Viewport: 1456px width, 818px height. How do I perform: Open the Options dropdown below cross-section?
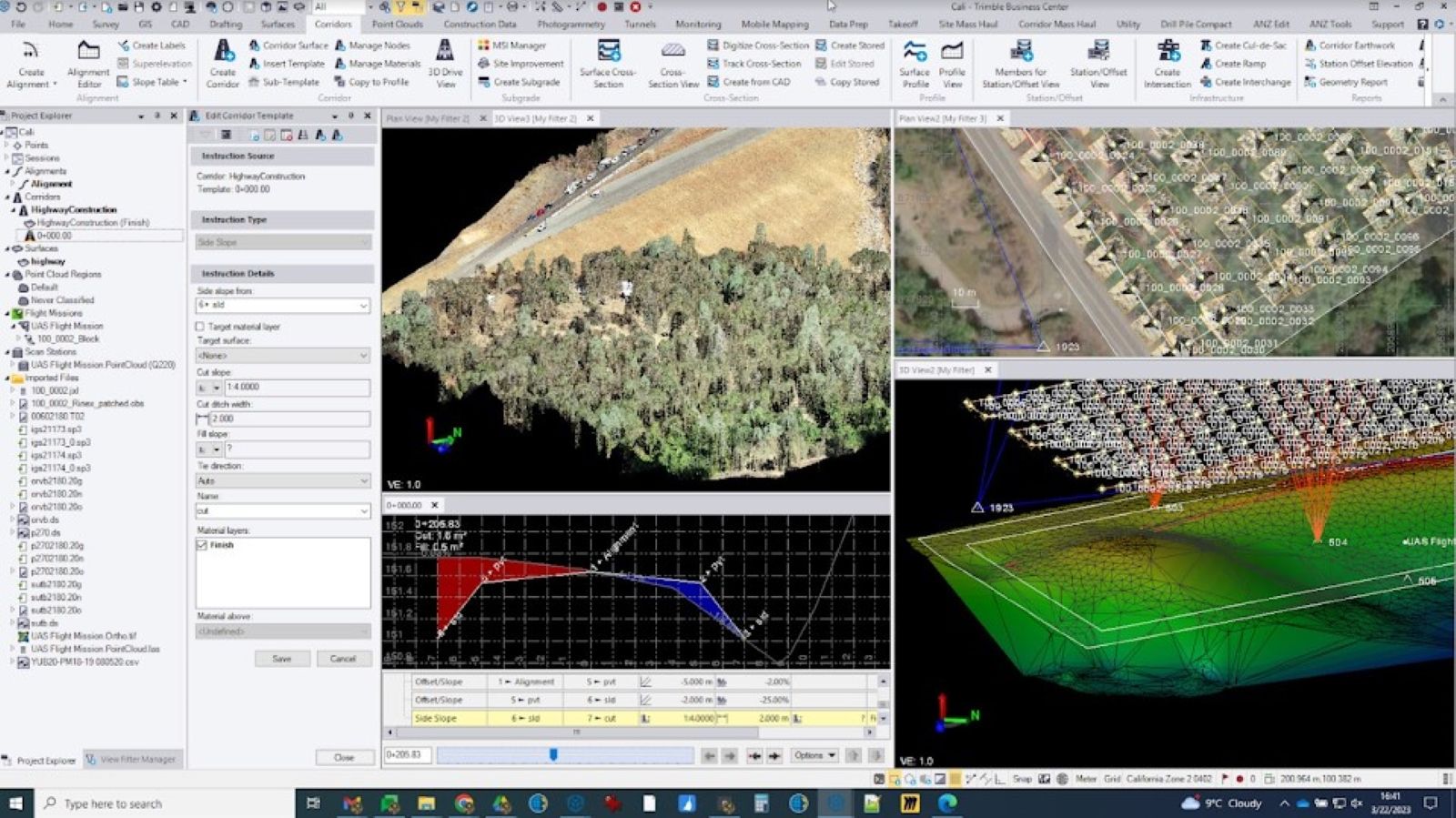(x=814, y=755)
